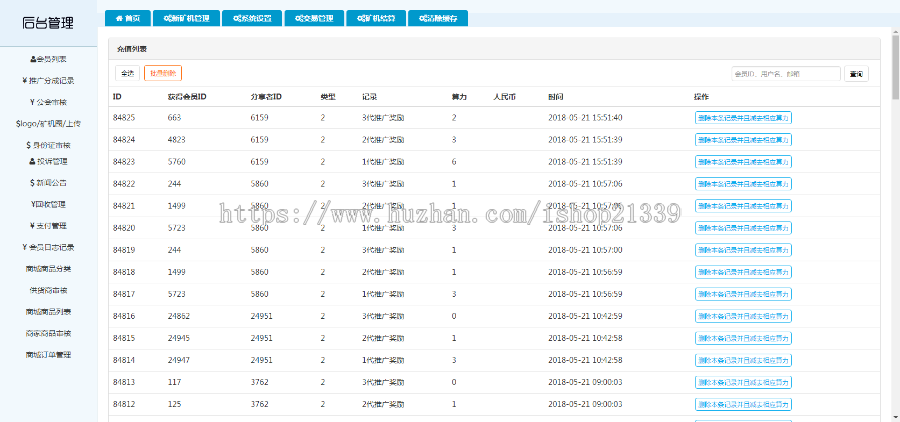Go to the 交易管理 tab

pyautogui.click(x=315, y=18)
